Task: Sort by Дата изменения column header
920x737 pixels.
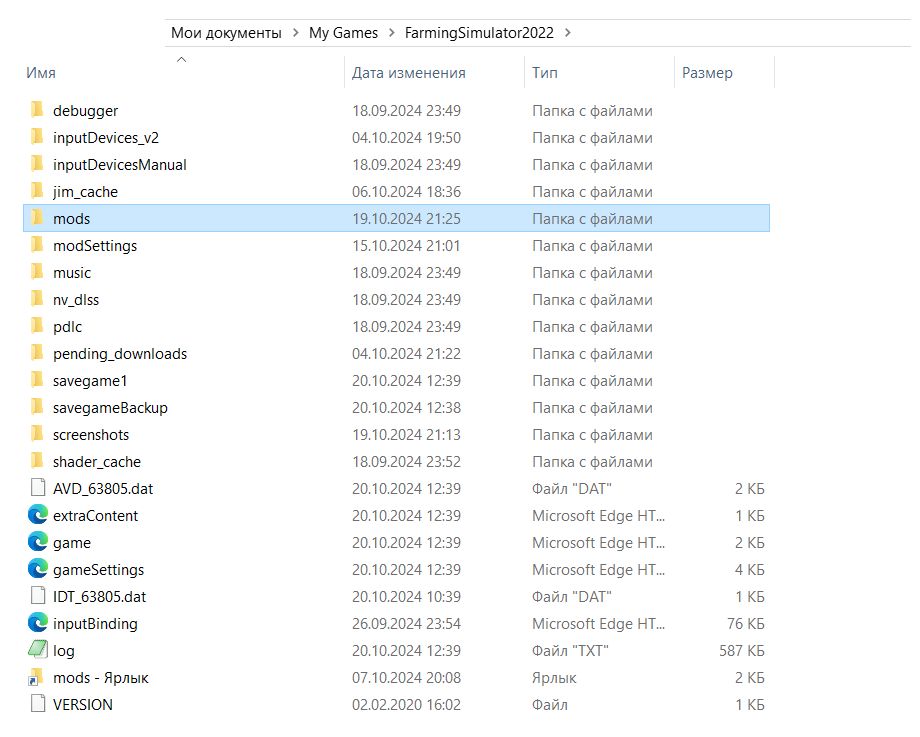Action: tap(408, 73)
